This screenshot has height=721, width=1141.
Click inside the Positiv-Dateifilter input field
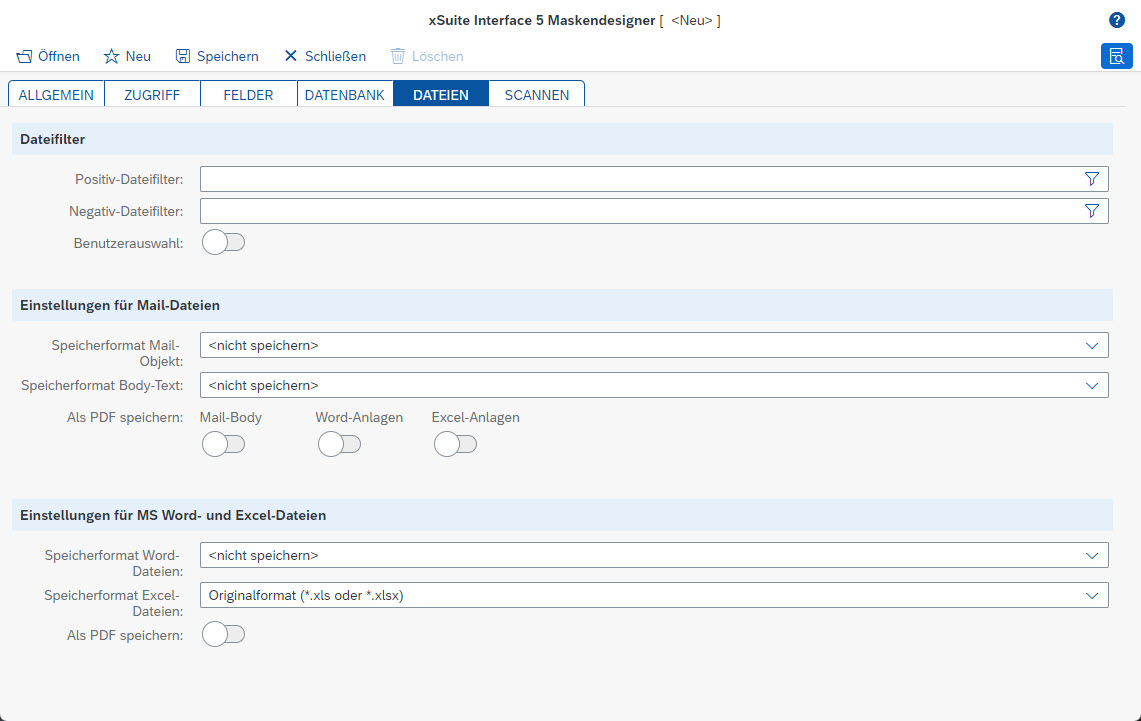pyautogui.click(x=600, y=179)
